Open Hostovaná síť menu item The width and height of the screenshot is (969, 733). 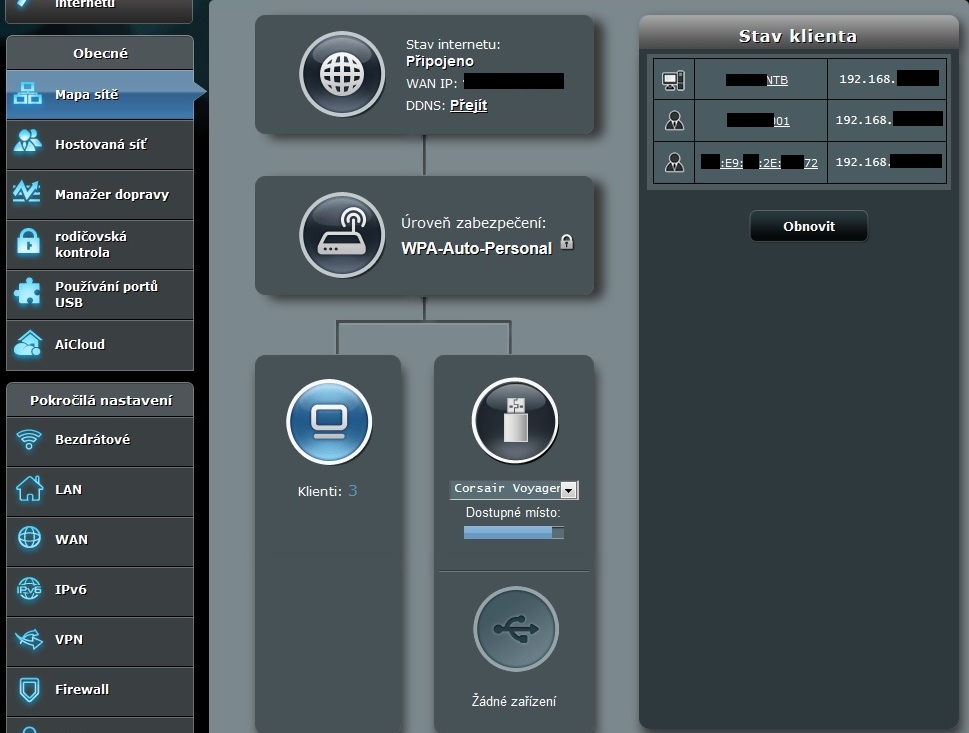[100, 145]
